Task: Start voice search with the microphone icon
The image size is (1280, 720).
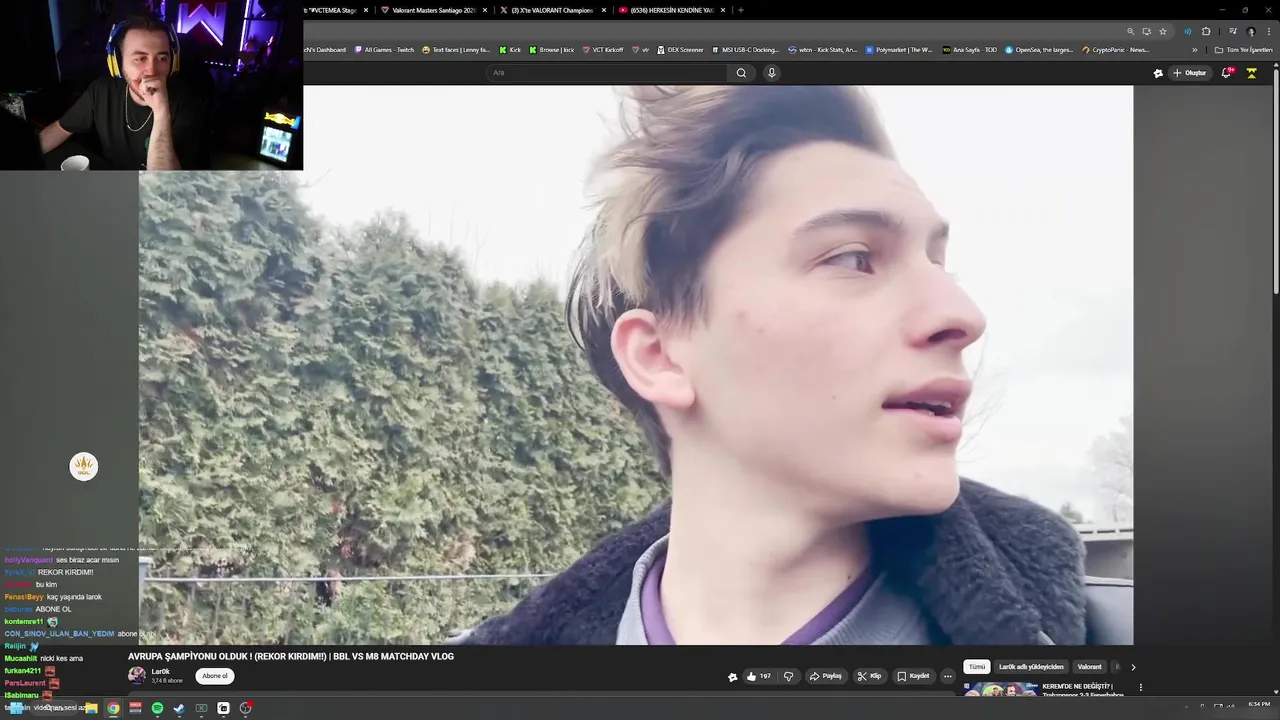Action: click(771, 72)
